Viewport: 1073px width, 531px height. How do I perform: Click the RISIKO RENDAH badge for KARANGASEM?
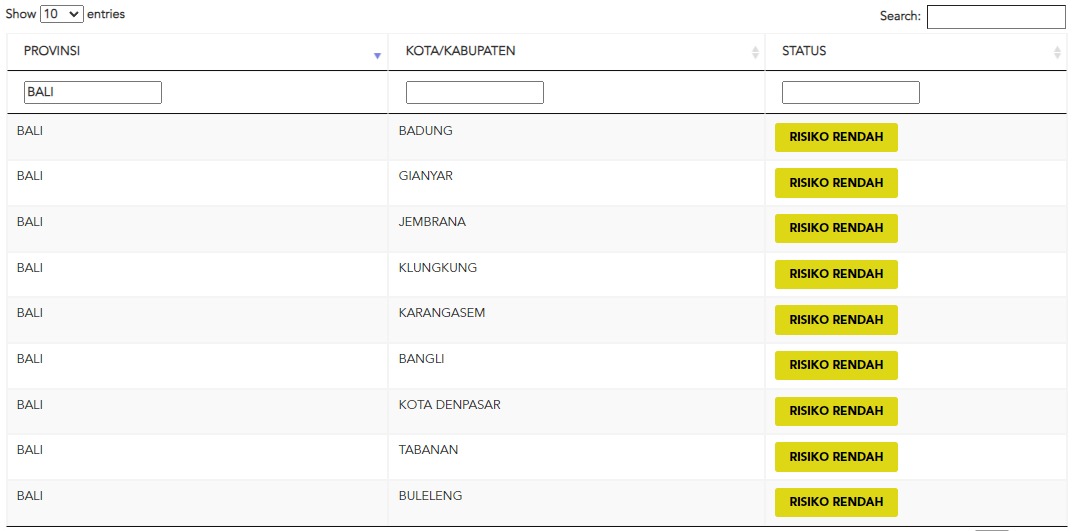point(836,320)
